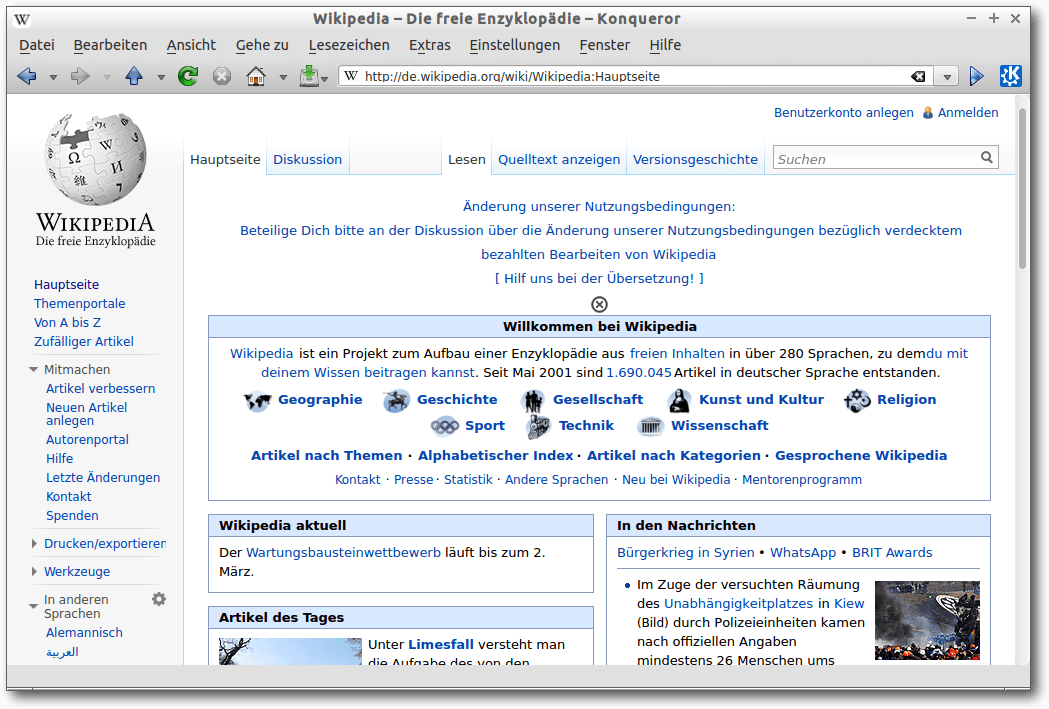Click the Forward arrow navigation button

tap(80, 76)
